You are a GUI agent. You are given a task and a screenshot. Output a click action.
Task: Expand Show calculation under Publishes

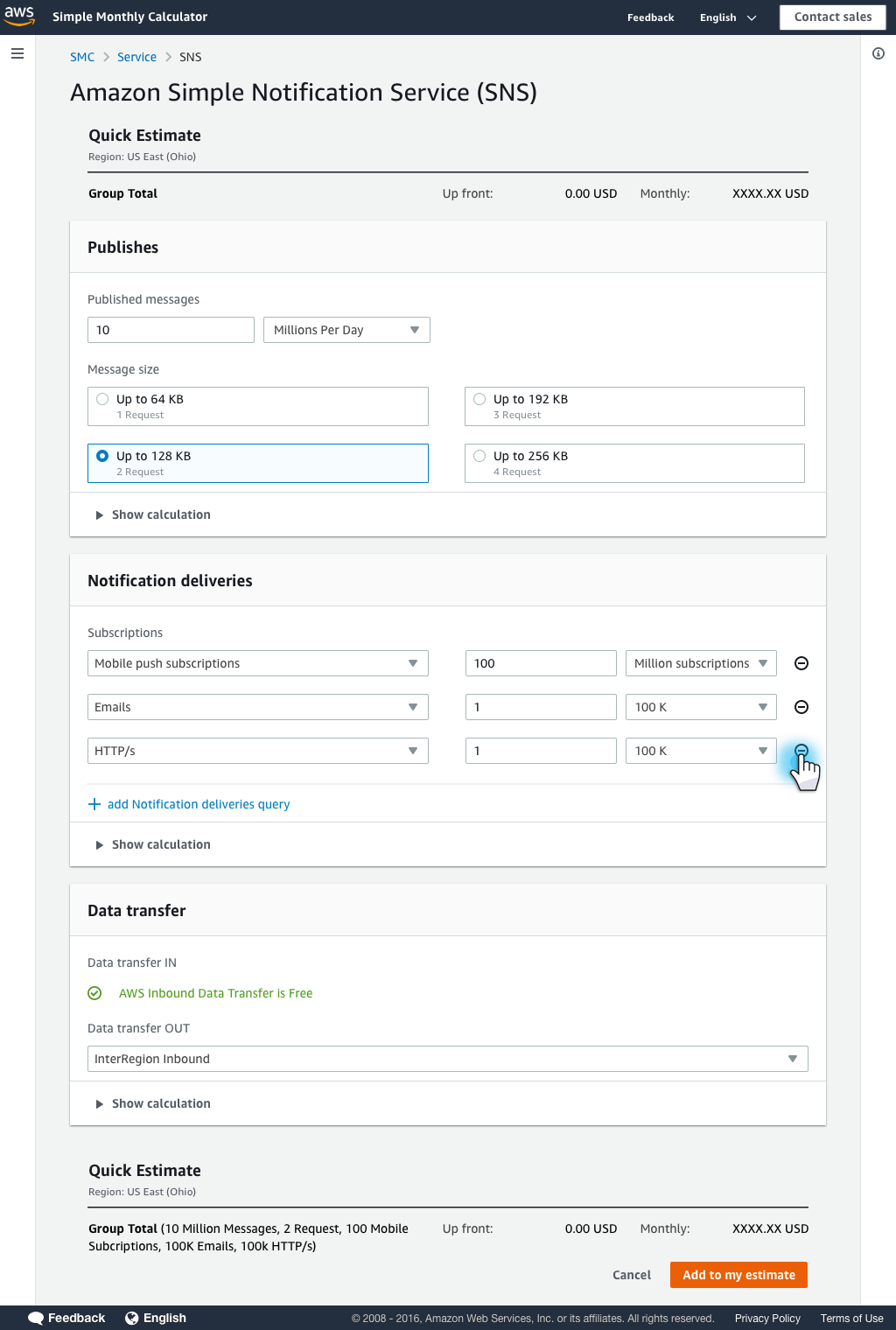tap(153, 514)
